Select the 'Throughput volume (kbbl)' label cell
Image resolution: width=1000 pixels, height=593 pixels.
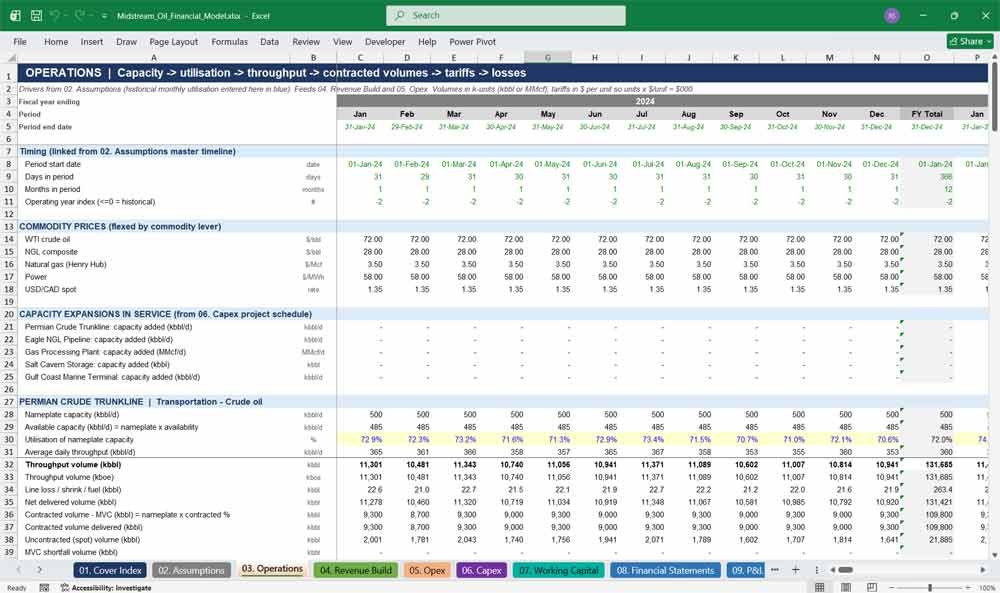tap(154, 465)
